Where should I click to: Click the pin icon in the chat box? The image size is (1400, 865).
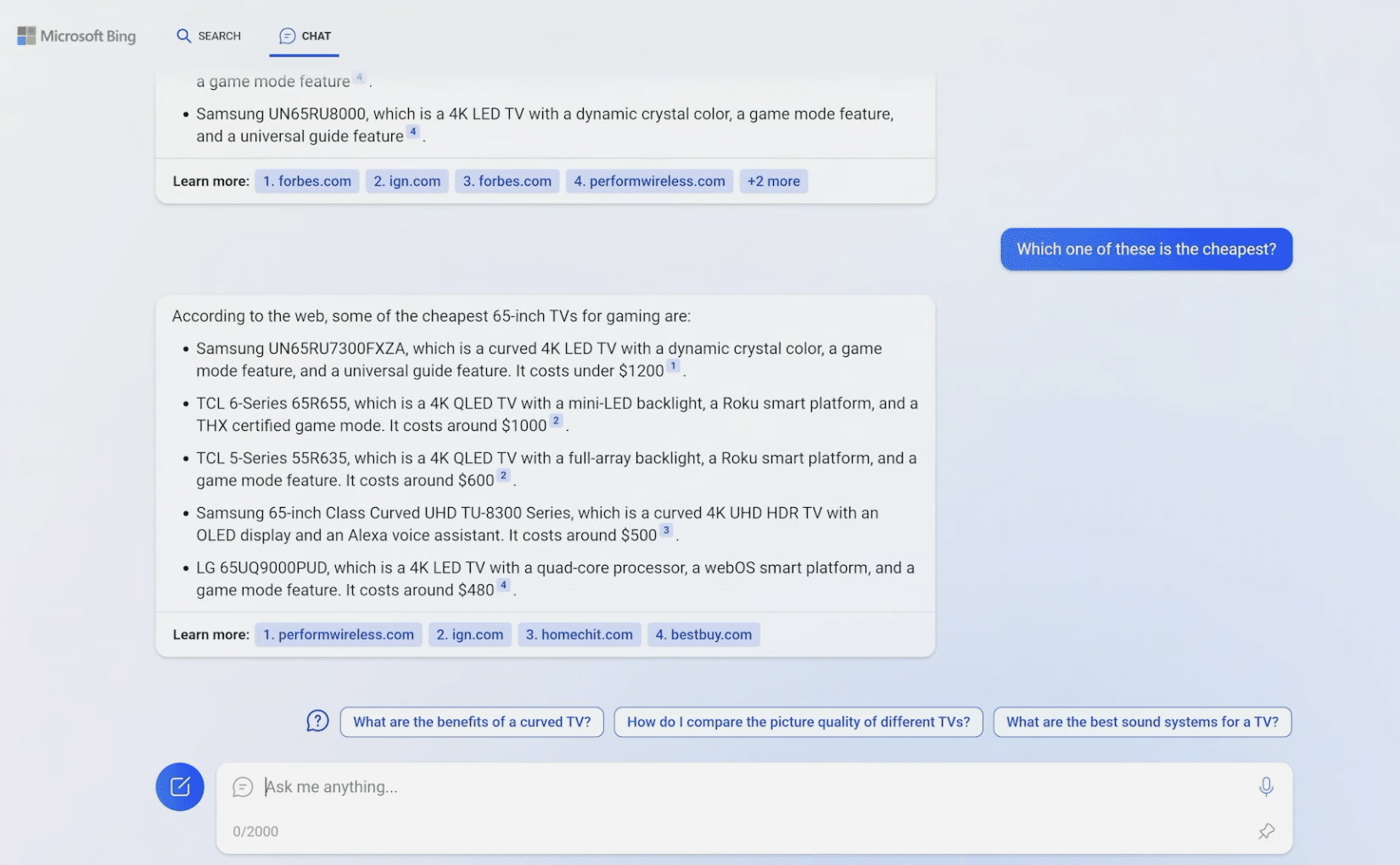click(1267, 831)
